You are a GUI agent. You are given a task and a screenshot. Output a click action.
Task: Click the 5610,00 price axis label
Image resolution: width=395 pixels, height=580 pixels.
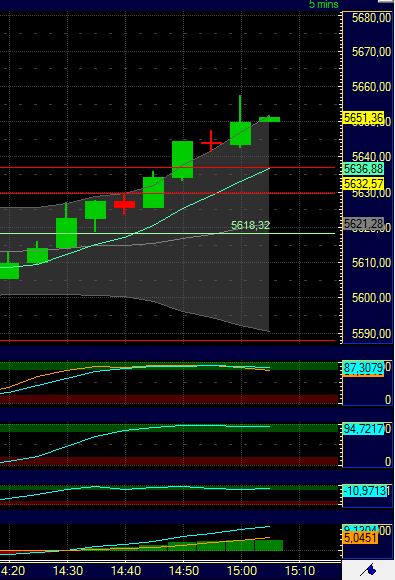tap(371, 263)
